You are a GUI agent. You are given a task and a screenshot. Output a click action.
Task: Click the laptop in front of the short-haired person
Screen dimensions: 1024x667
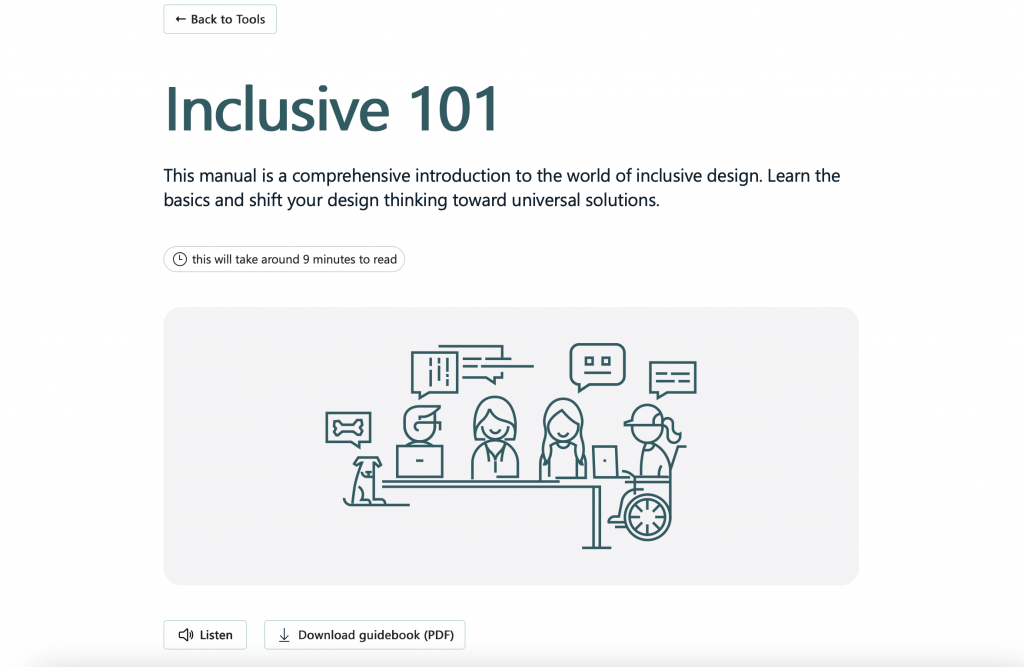click(420, 461)
